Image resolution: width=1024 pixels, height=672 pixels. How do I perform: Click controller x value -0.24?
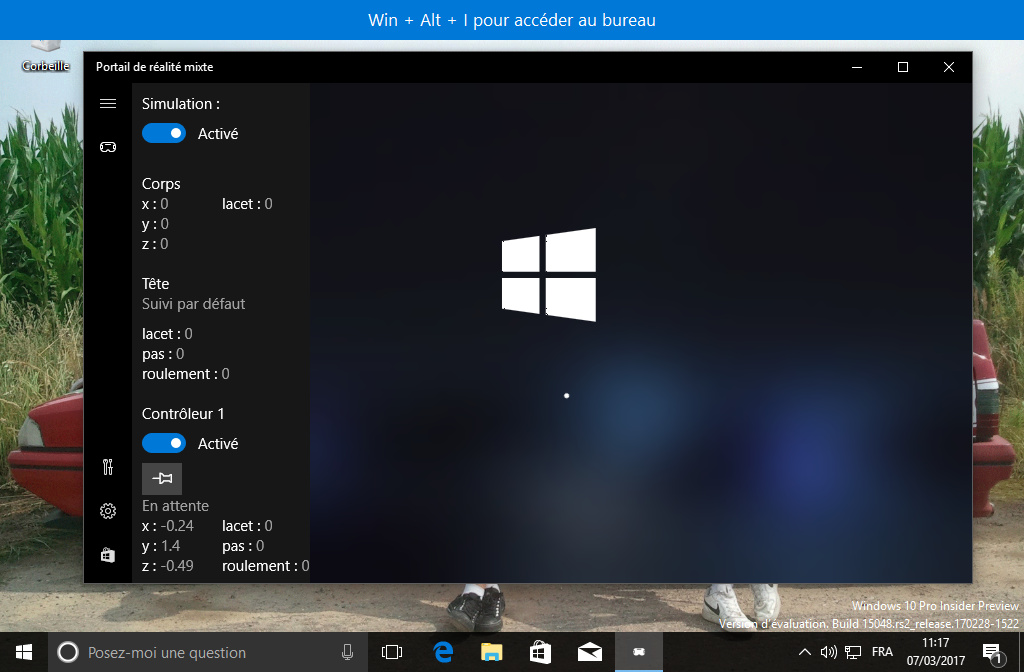tap(177, 526)
